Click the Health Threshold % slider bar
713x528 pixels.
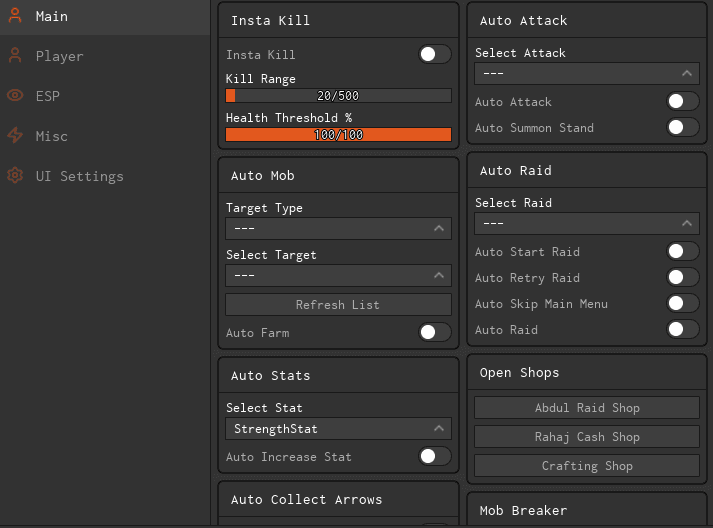[x=338, y=135]
